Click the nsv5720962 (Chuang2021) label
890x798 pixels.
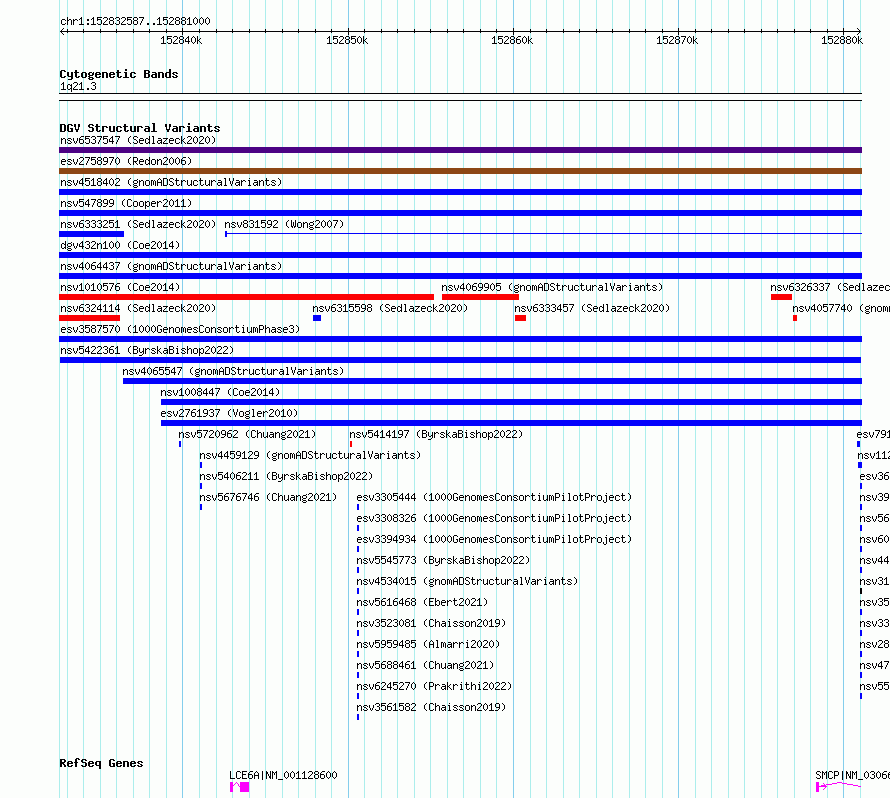click(247, 434)
